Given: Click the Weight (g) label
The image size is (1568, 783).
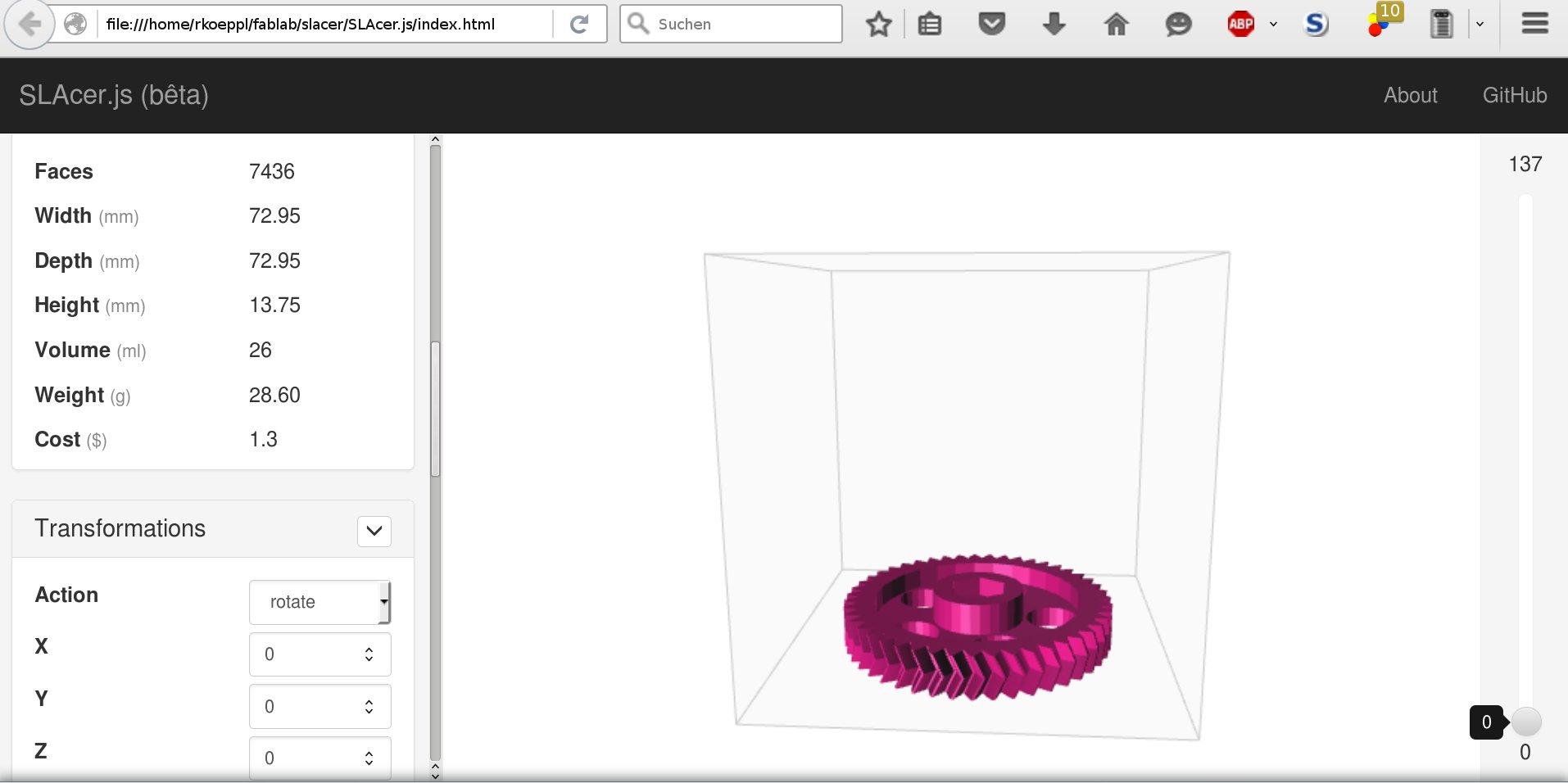Looking at the screenshot, I should coord(83,396).
